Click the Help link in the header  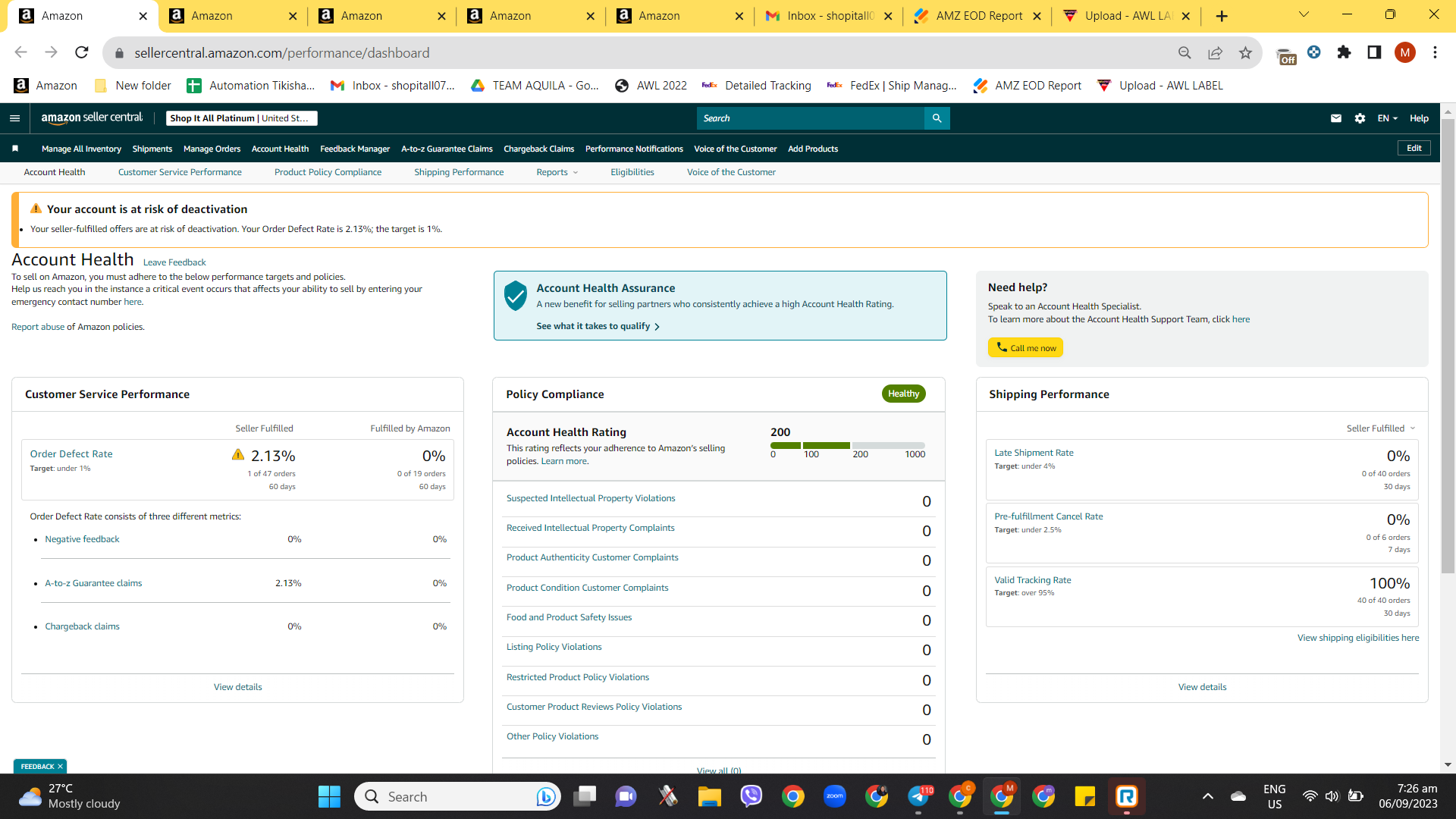(x=1419, y=118)
